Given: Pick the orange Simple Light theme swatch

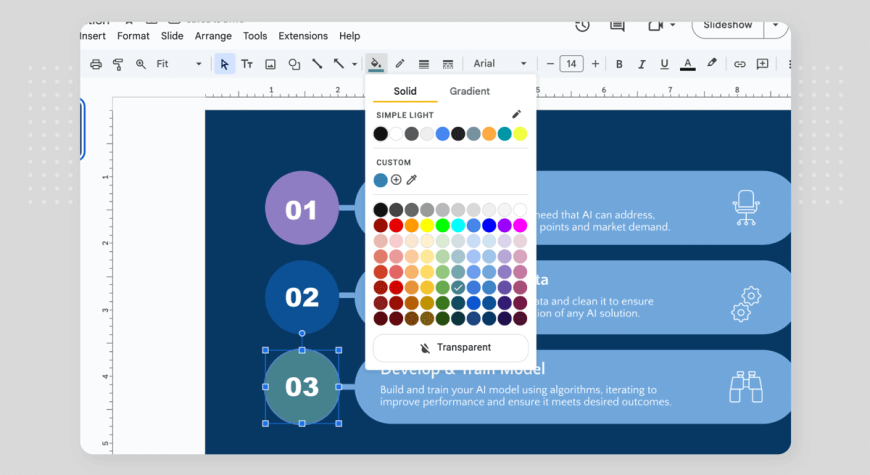Looking at the screenshot, I should tap(489, 134).
